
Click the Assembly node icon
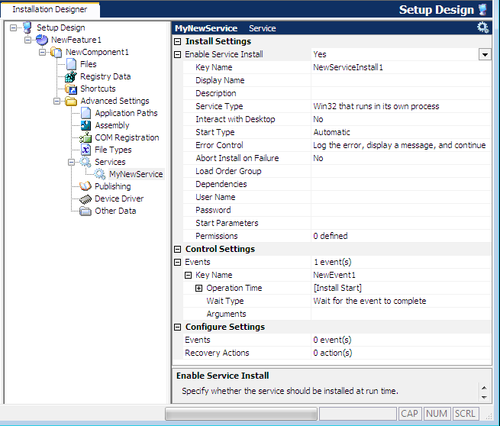[x=86, y=125]
